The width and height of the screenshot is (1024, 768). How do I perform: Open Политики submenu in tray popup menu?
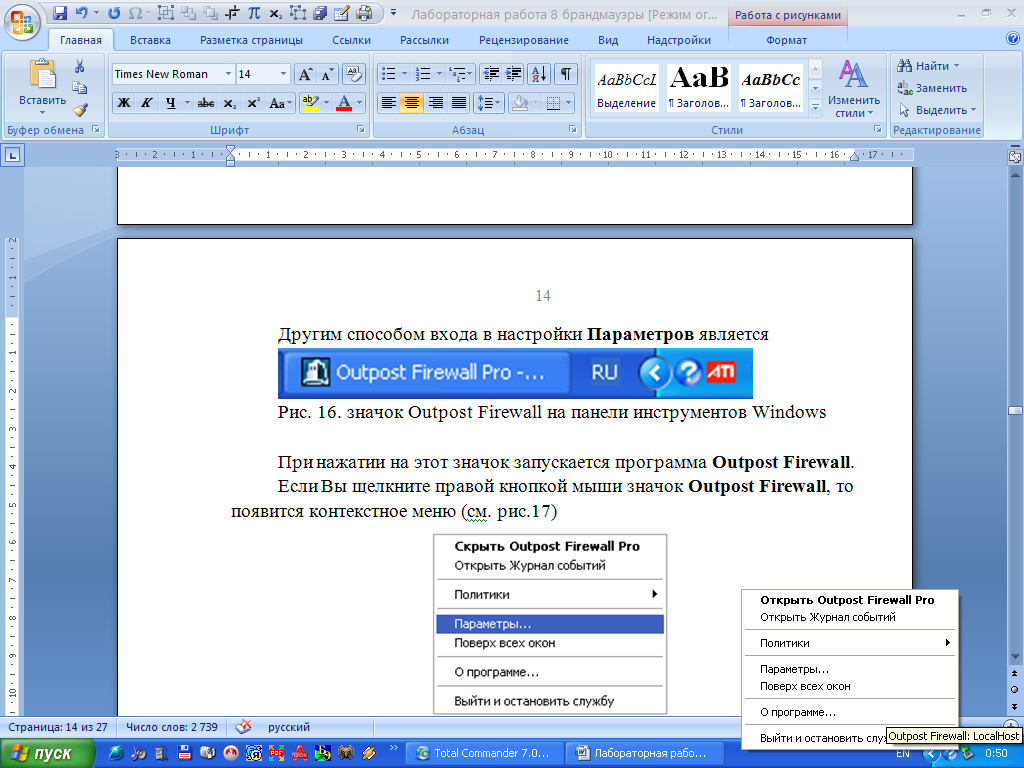point(850,643)
